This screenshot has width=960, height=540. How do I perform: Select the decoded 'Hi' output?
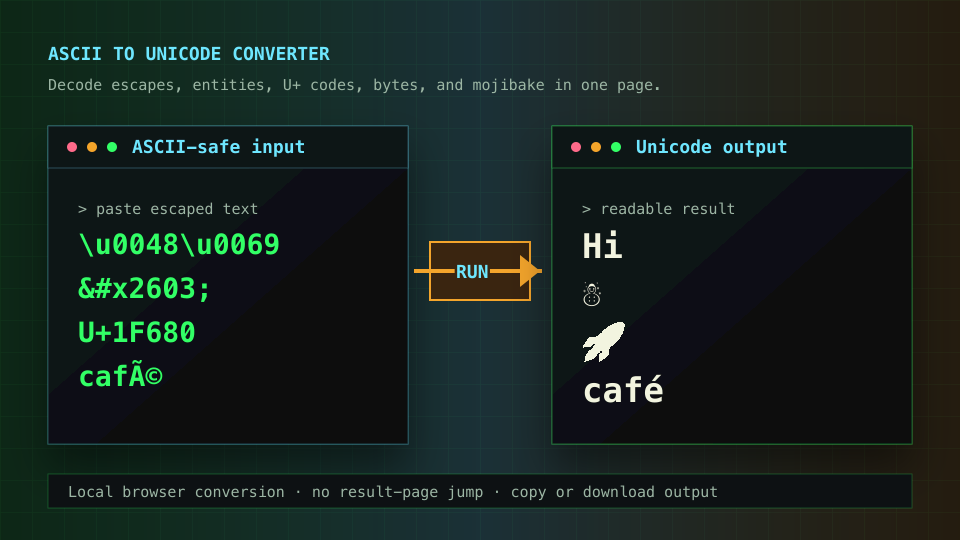tap(602, 246)
